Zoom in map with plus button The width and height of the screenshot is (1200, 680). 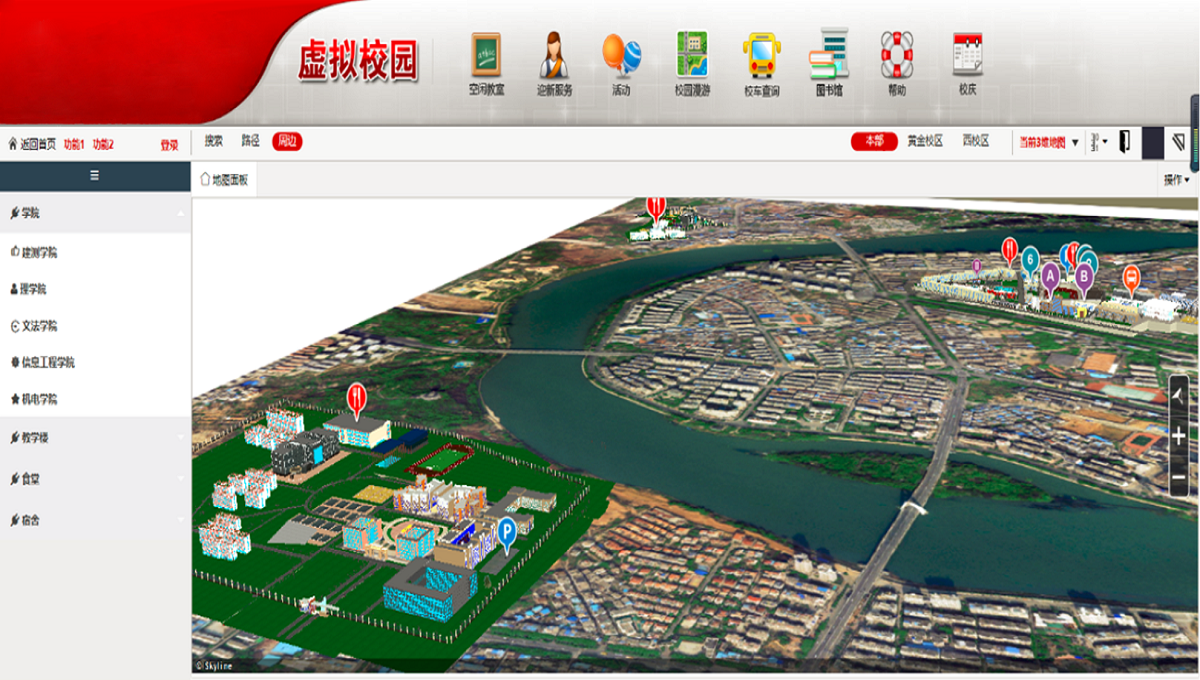(1179, 437)
